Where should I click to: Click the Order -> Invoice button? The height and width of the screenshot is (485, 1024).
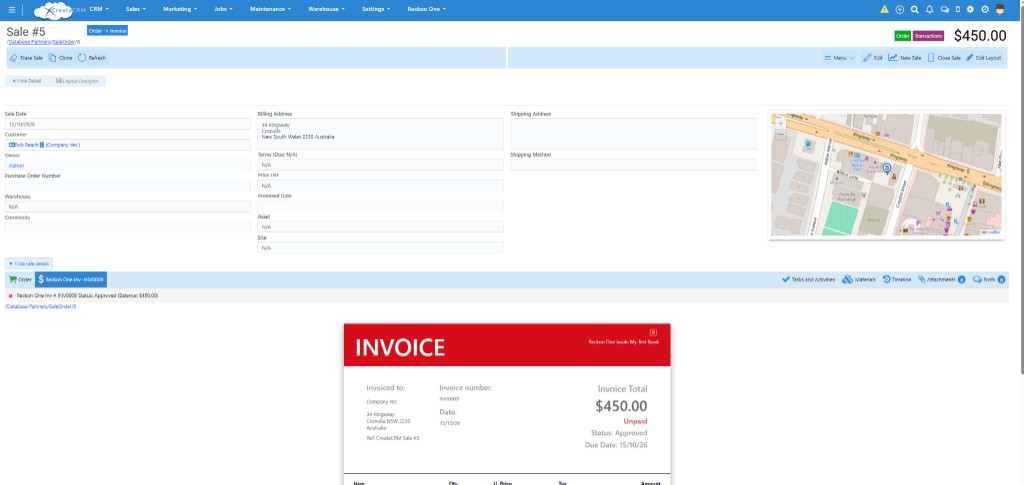point(107,31)
